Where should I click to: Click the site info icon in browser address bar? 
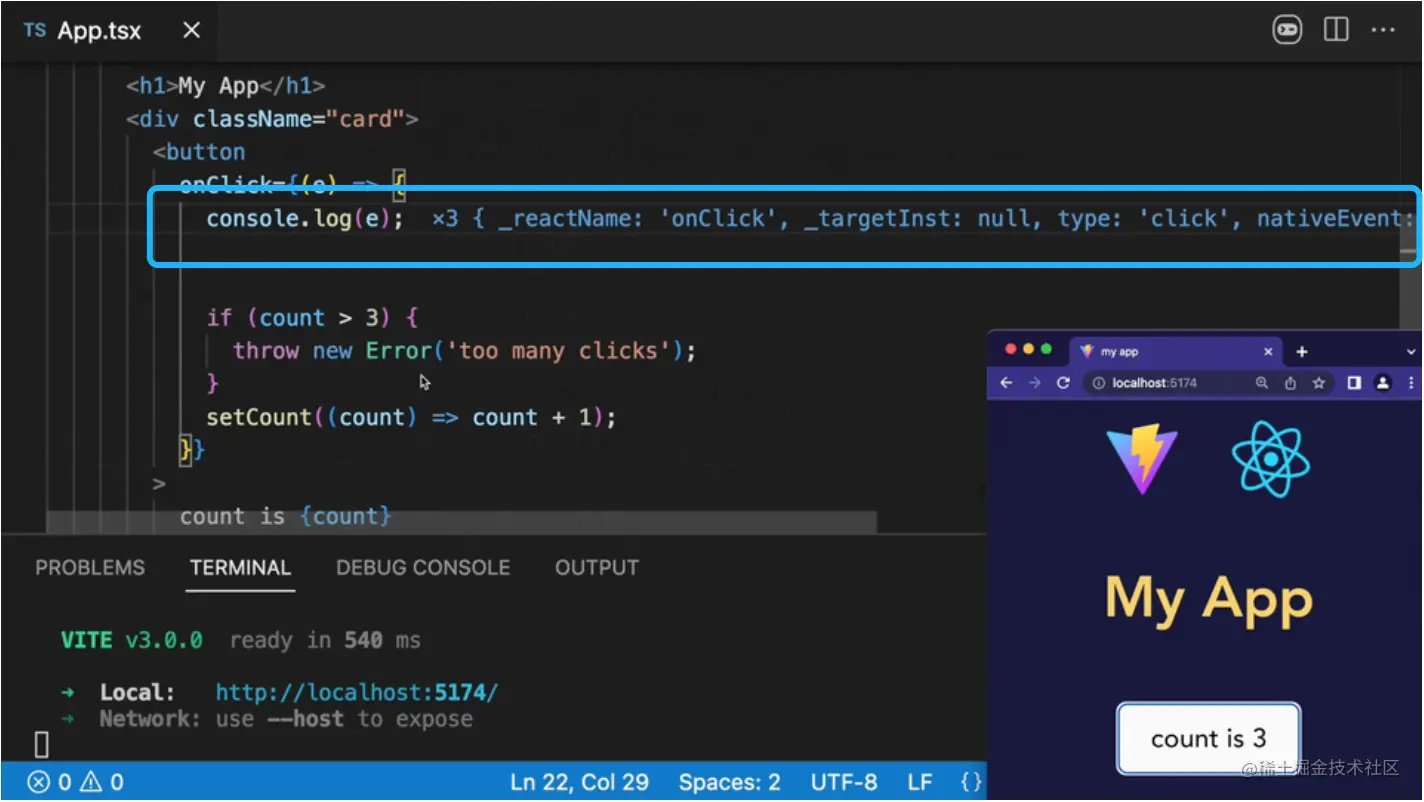[1099, 383]
